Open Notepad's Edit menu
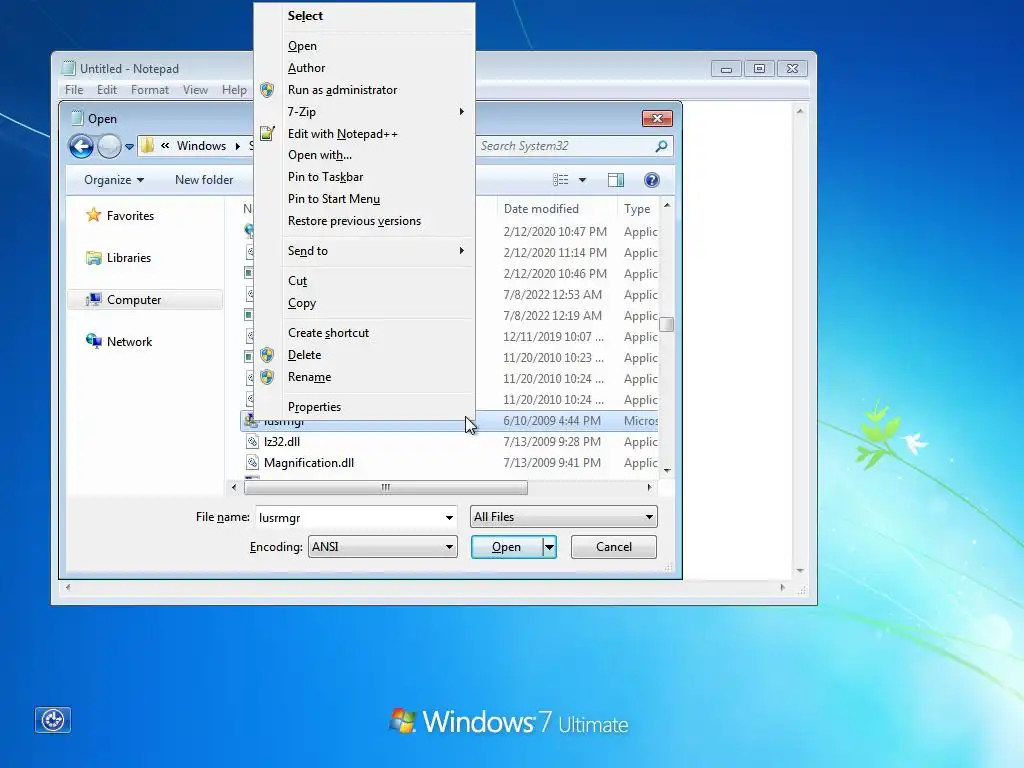The image size is (1024, 768). click(106, 89)
